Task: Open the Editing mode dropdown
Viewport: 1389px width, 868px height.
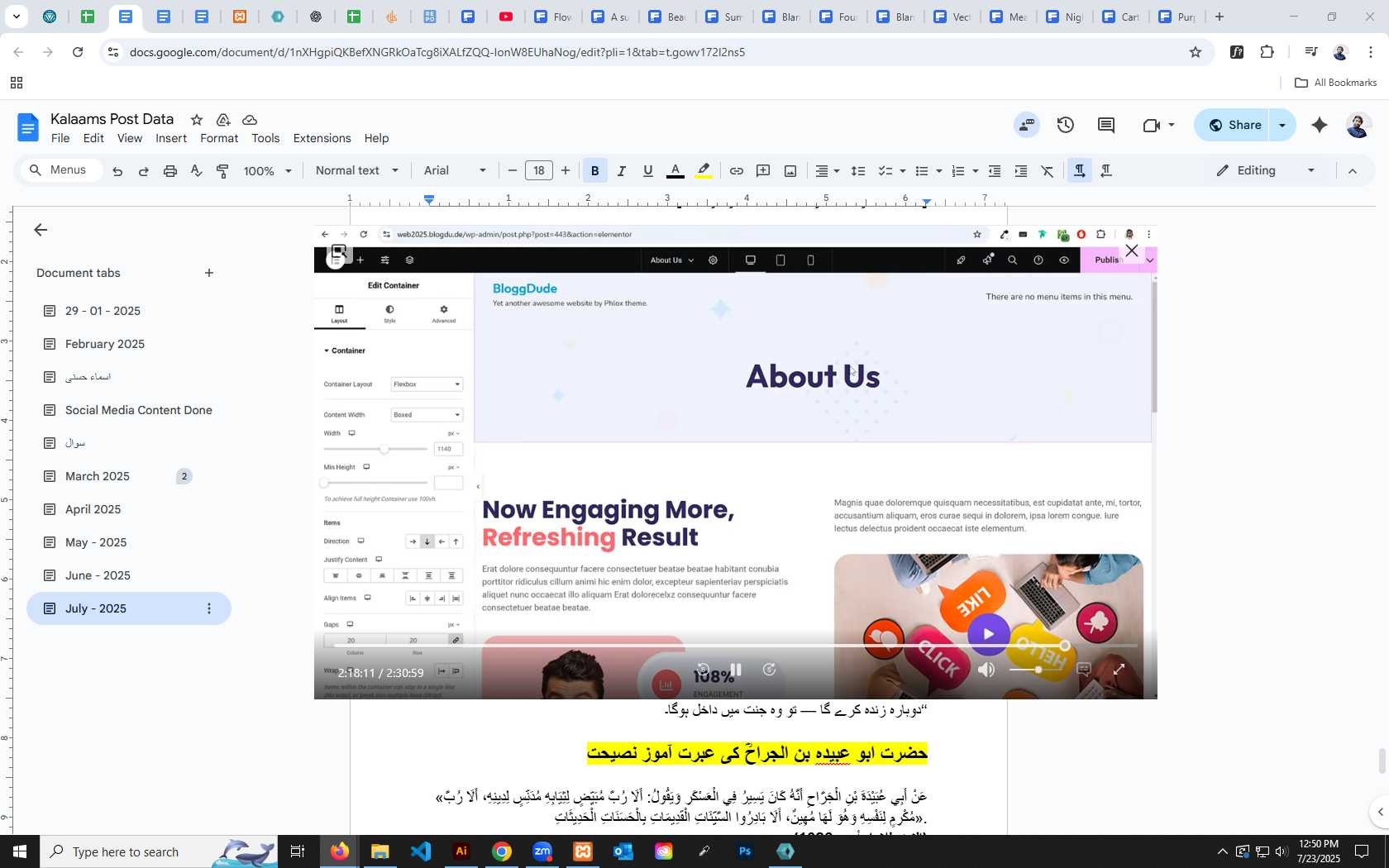Action: (1265, 170)
